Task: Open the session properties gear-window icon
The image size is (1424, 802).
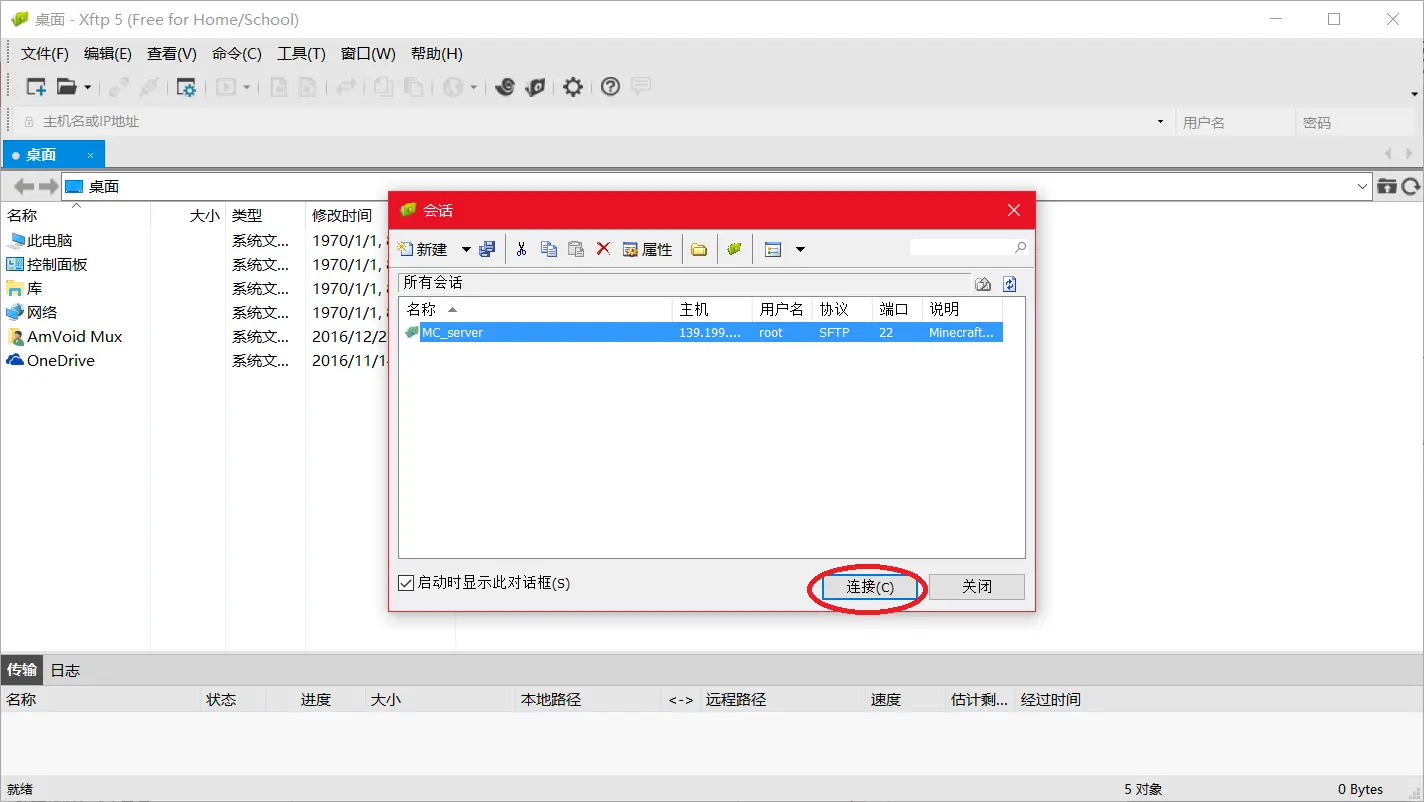Action: click(x=186, y=87)
